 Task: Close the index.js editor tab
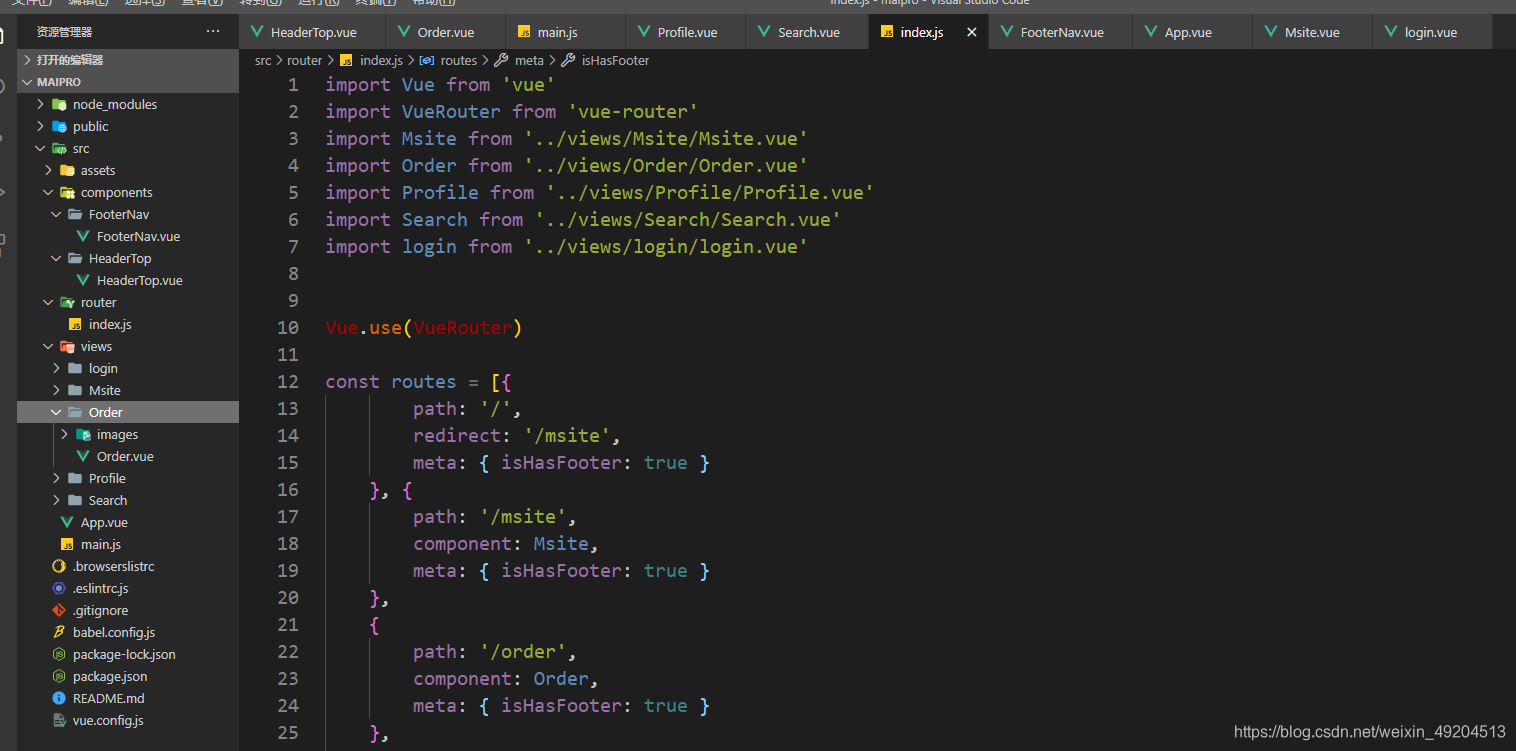pyautogui.click(x=971, y=32)
